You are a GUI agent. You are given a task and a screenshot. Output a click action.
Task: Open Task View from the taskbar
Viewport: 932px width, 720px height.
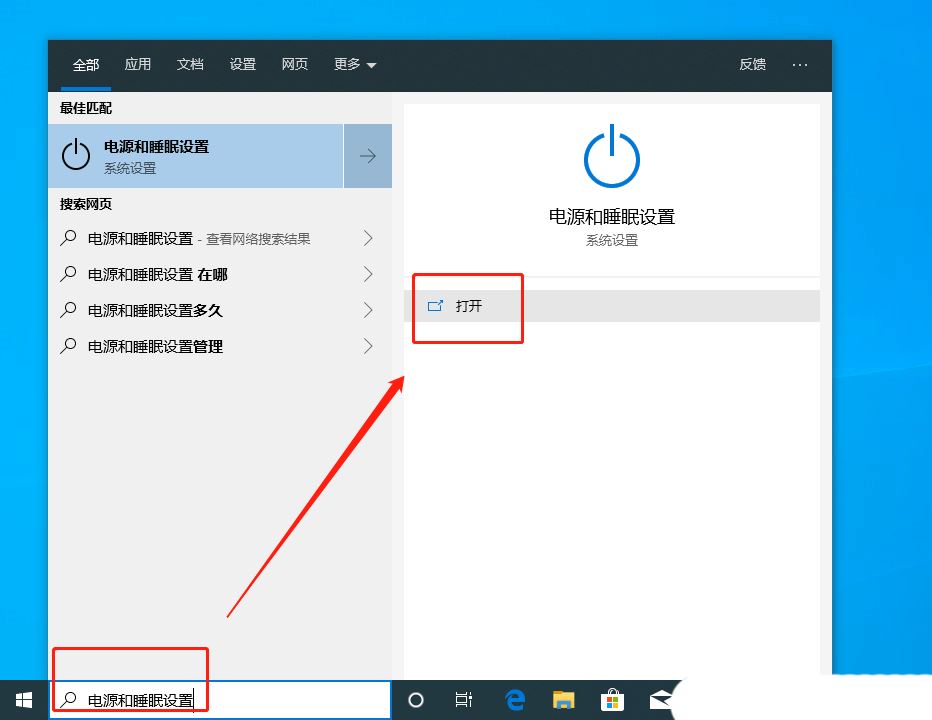tap(464, 700)
